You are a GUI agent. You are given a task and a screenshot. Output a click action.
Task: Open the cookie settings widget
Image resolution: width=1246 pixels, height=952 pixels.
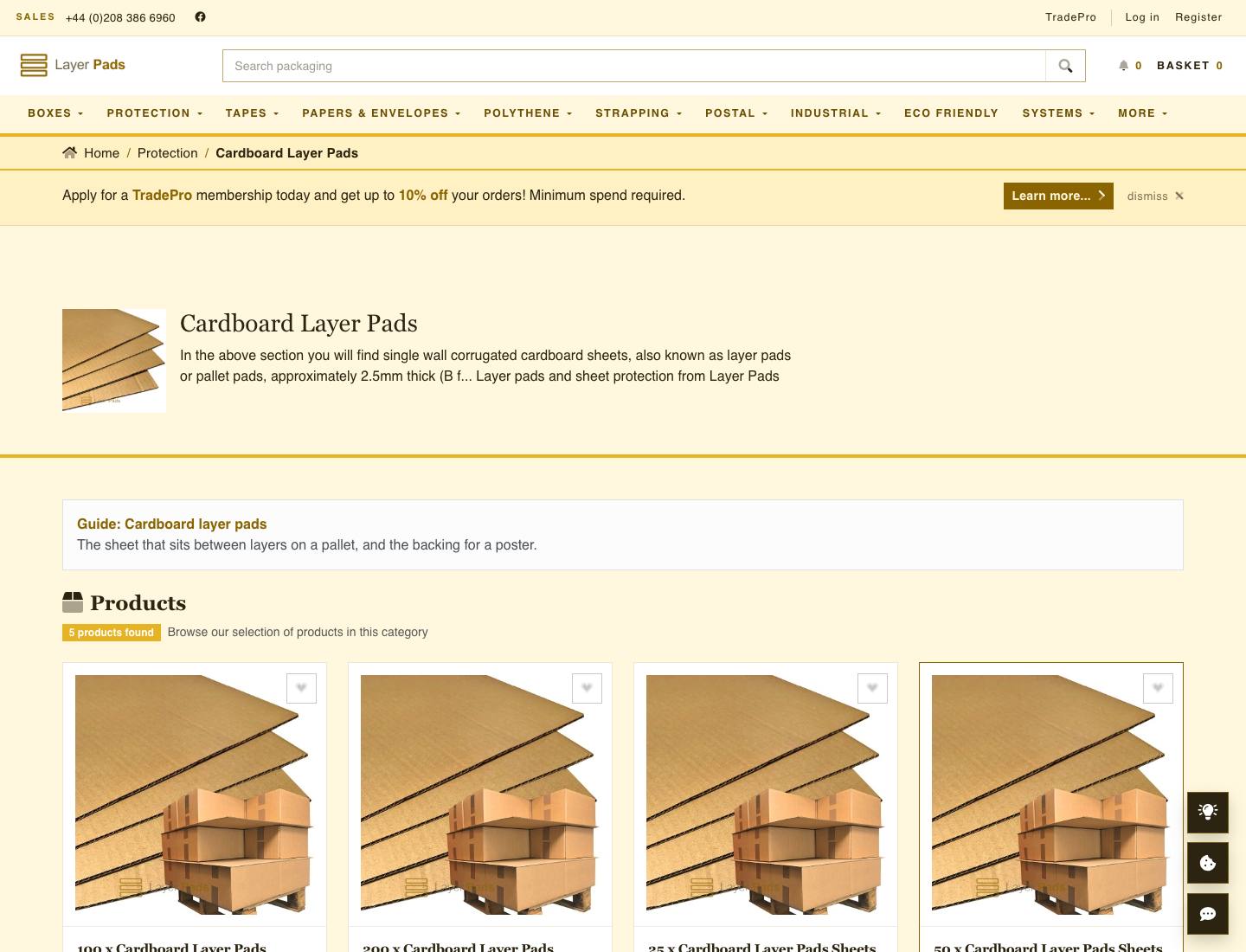1208,862
